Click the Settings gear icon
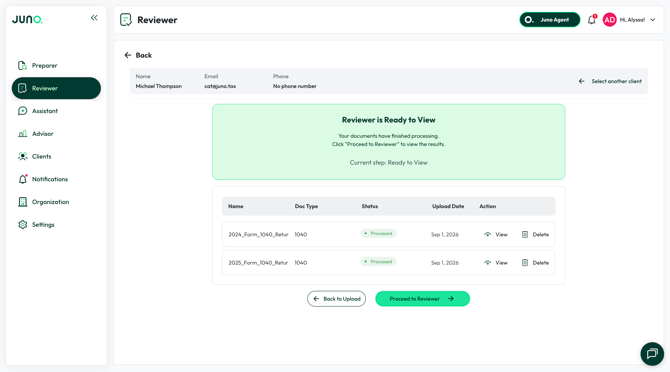Viewport: 670px width, 372px height. point(22,224)
